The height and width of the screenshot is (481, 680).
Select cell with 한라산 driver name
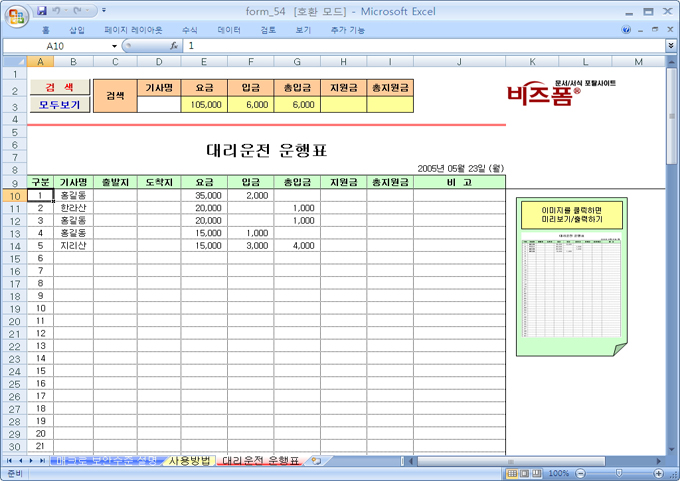click(73, 208)
